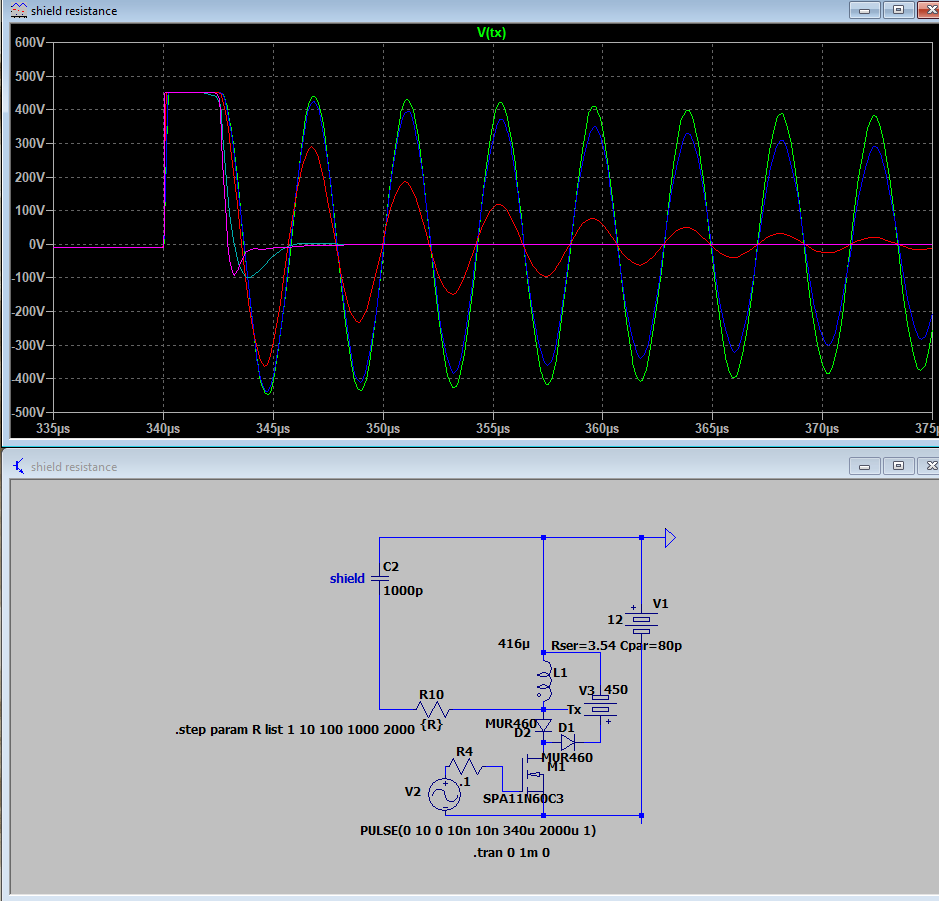Screen dimensions: 939x901
Task: Click the .step param directive text
Action: tap(294, 730)
